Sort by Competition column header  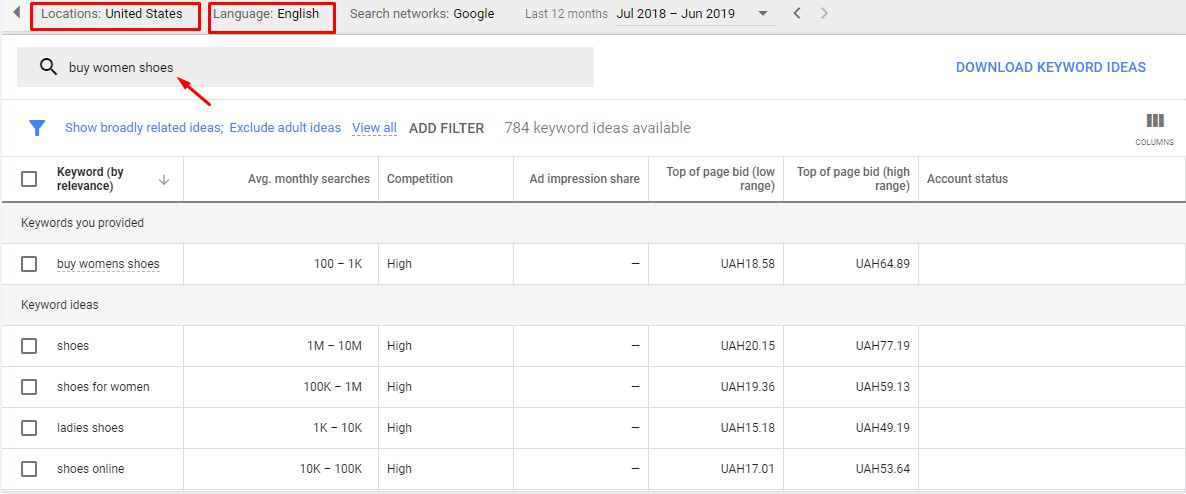coord(420,179)
